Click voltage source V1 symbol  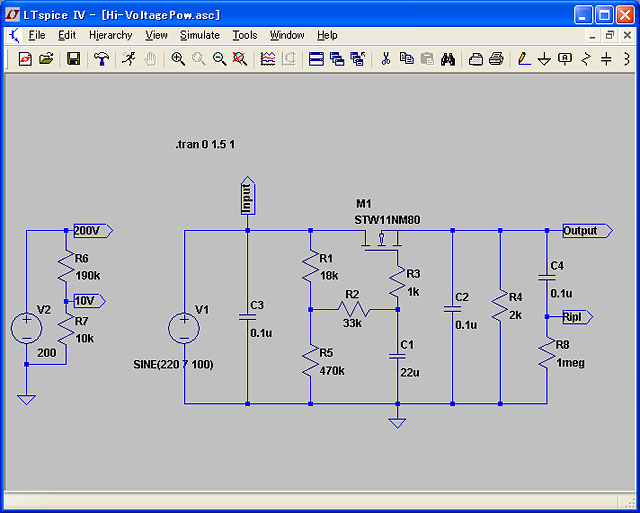pos(184,328)
